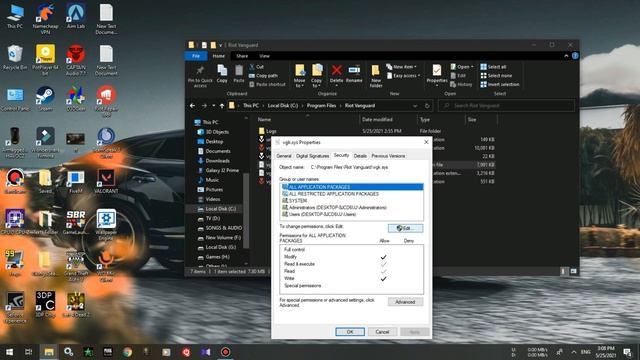
Task: Open the Explorer Help question-mark icon
Action: (x=575, y=56)
